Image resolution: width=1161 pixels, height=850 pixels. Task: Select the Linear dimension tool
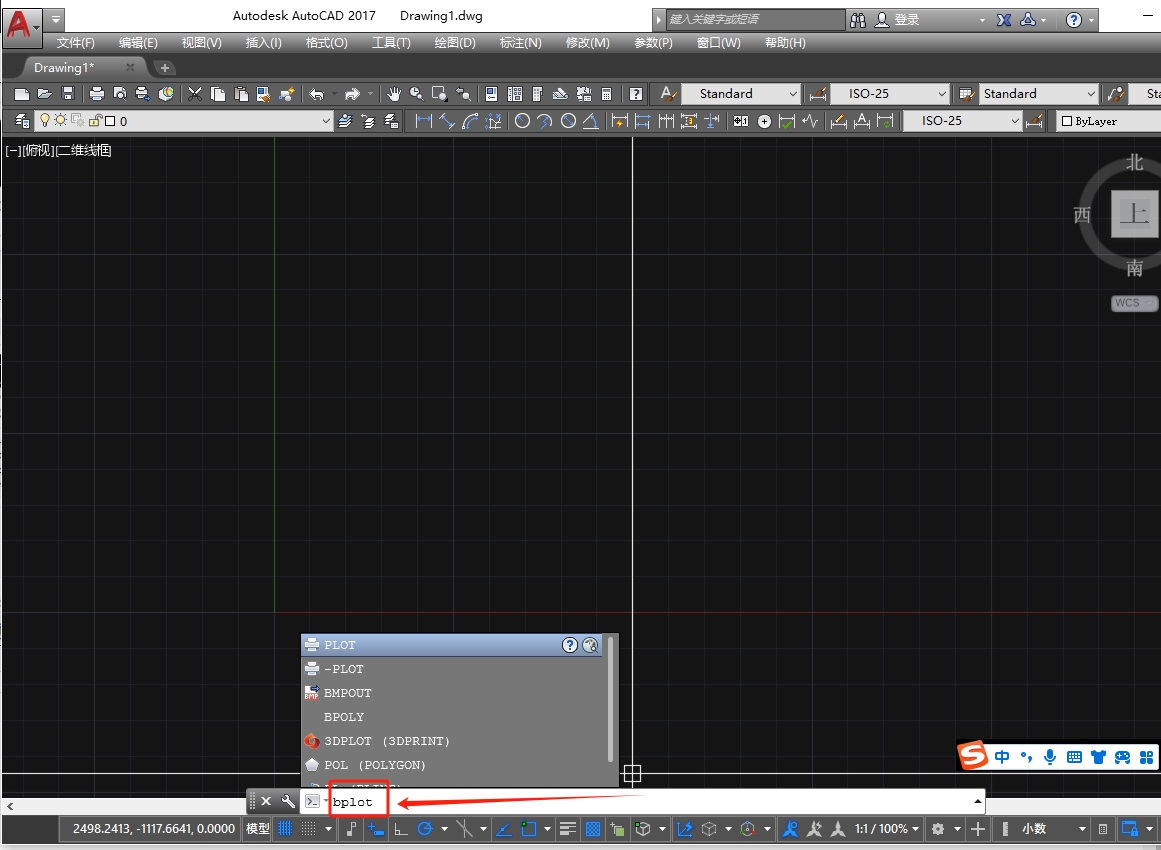424,121
